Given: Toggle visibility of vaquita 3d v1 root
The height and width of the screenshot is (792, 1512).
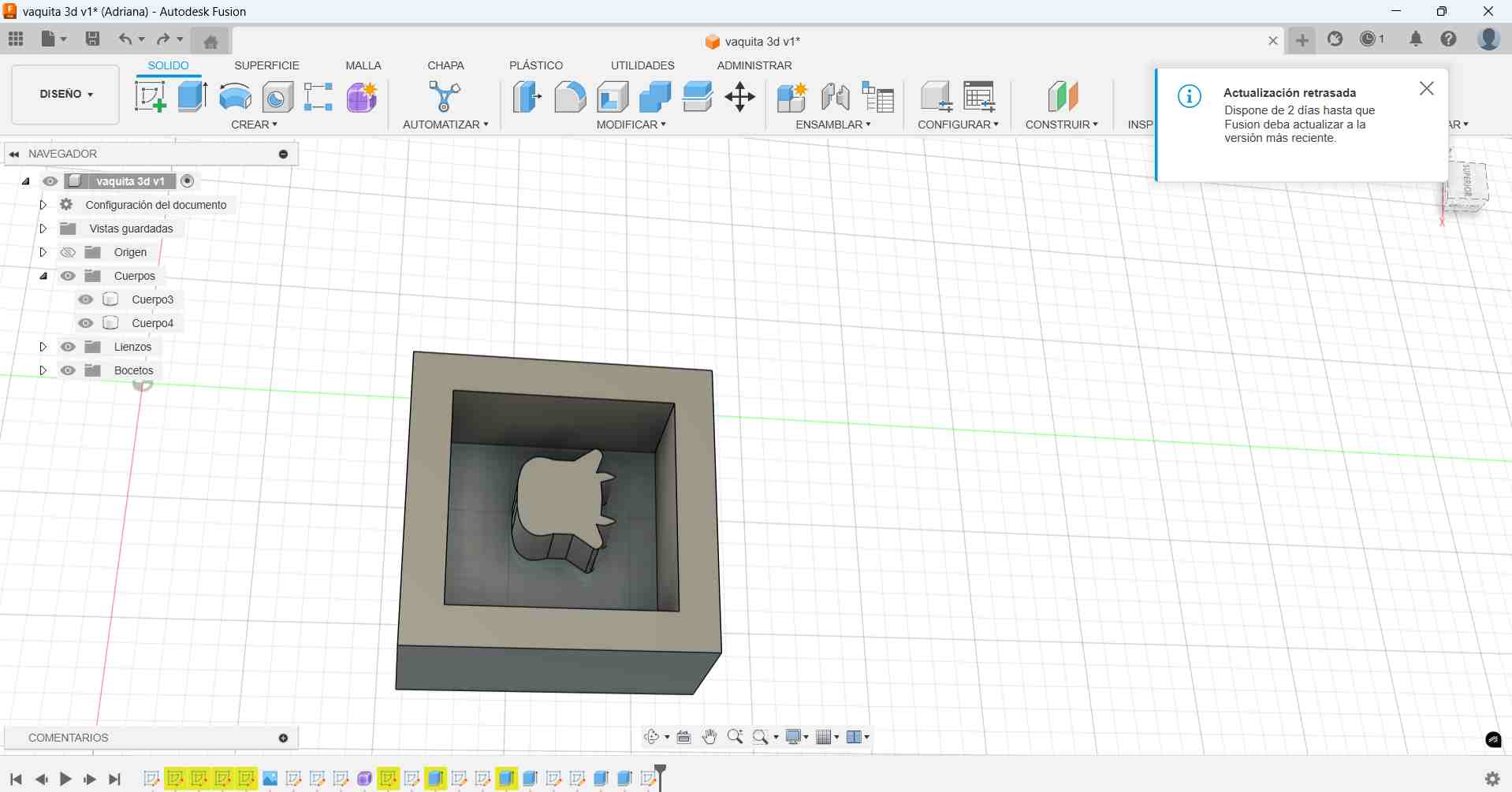Looking at the screenshot, I should [x=50, y=181].
